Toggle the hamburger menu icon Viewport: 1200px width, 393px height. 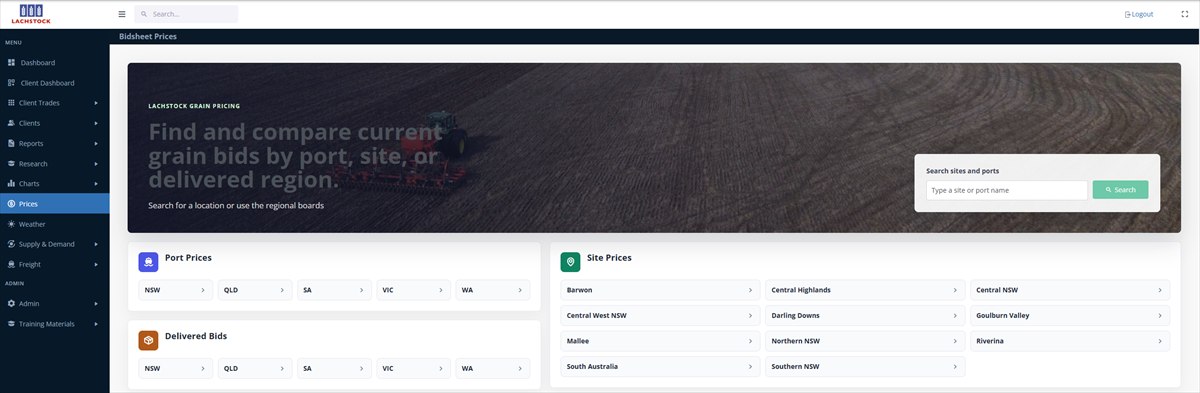(122, 14)
